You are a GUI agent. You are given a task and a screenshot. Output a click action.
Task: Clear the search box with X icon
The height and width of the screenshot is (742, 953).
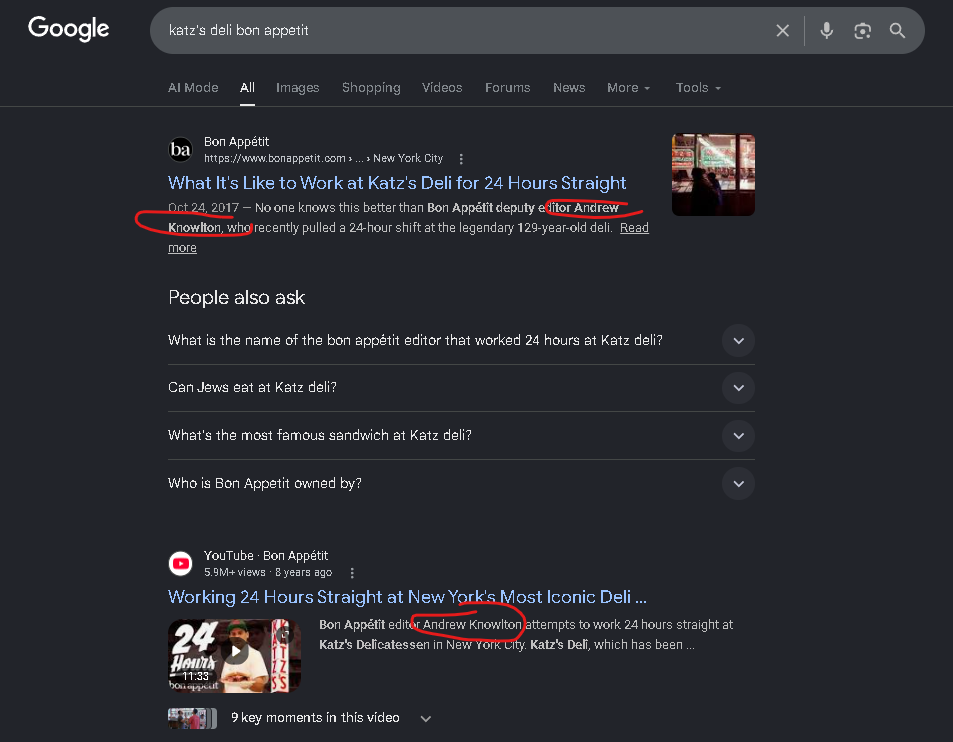point(782,30)
